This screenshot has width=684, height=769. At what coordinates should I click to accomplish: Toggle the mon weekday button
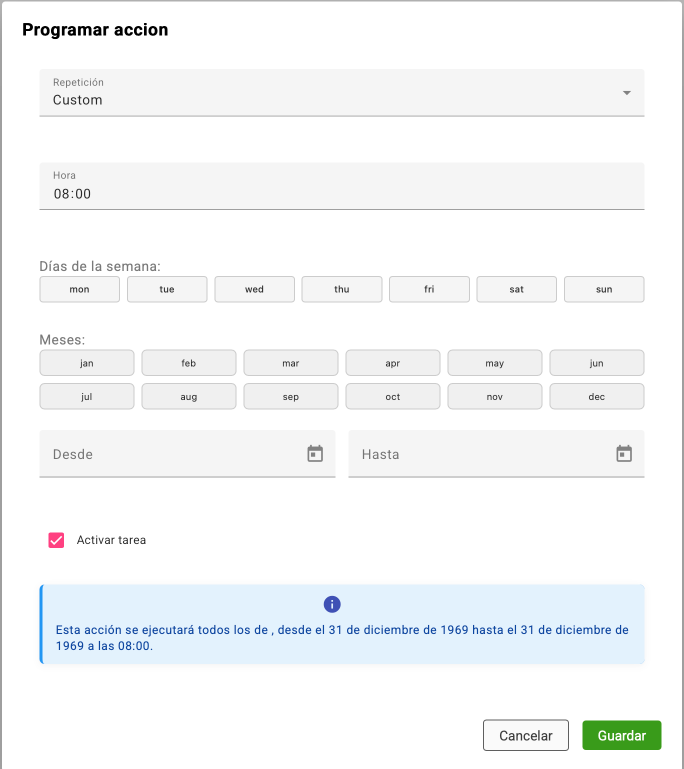pyautogui.click(x=80, y=289)
